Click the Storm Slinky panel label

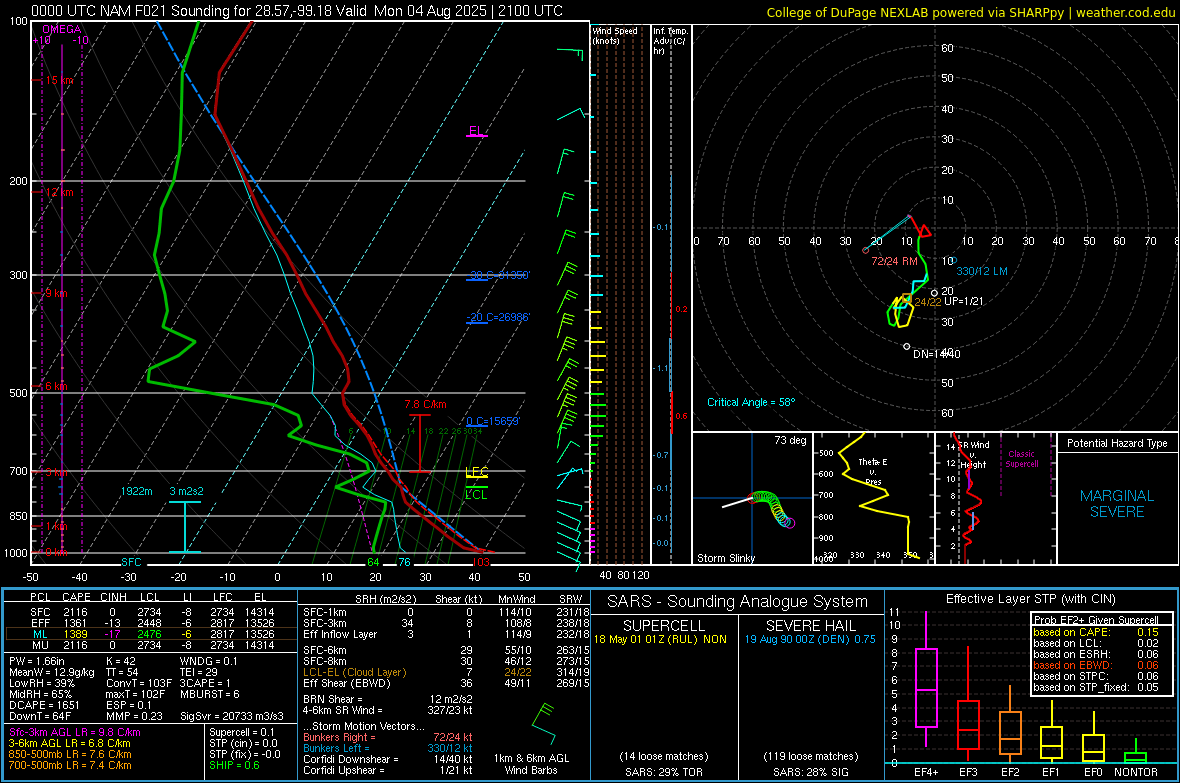(x=725, y=558)
